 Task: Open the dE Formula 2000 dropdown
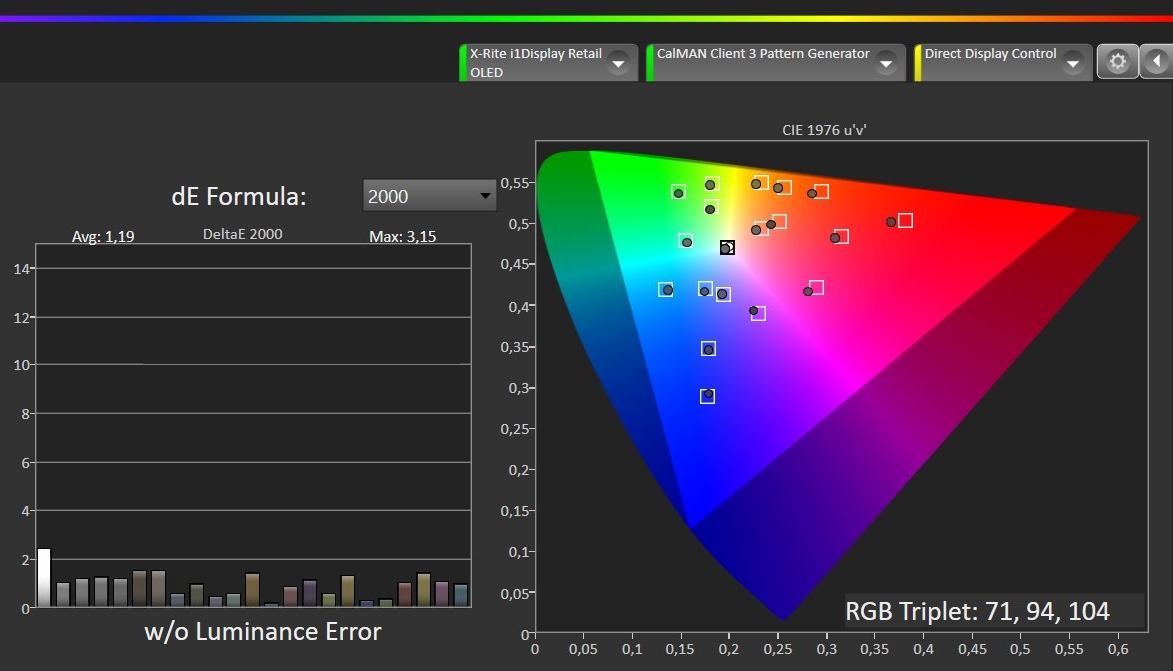[x=429, y=196]
